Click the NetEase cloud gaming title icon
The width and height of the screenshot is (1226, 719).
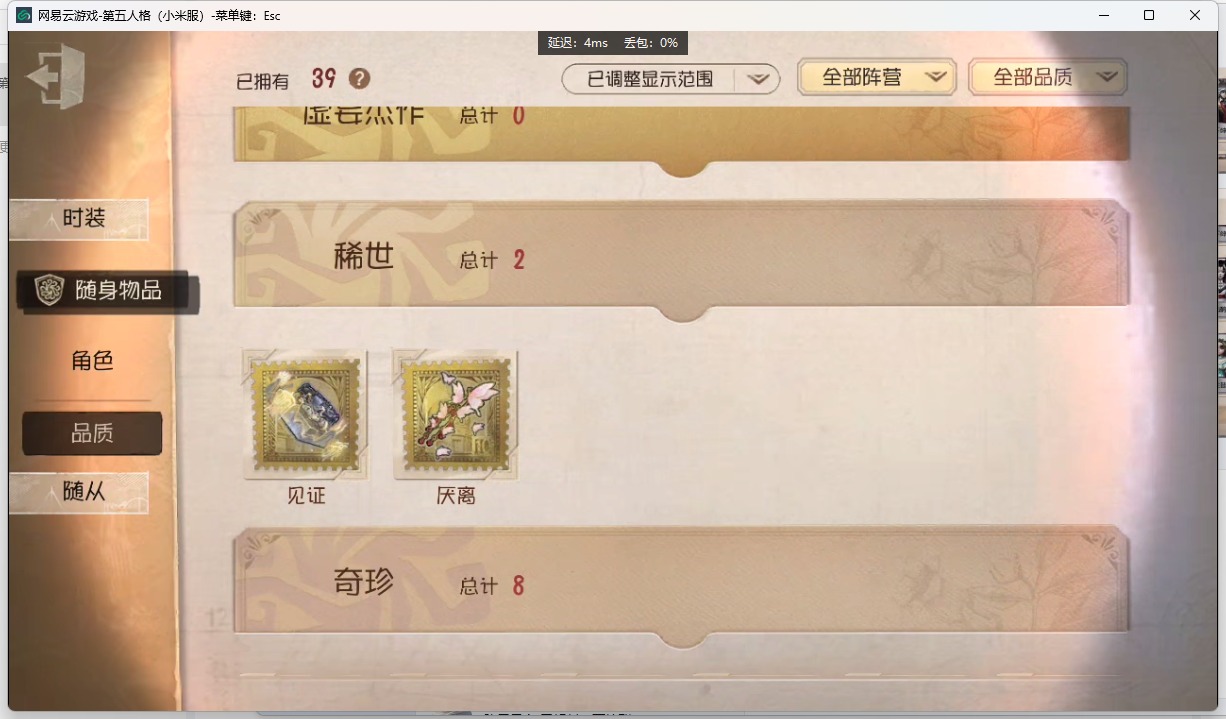pyautogui.click(x=23, y=15)
